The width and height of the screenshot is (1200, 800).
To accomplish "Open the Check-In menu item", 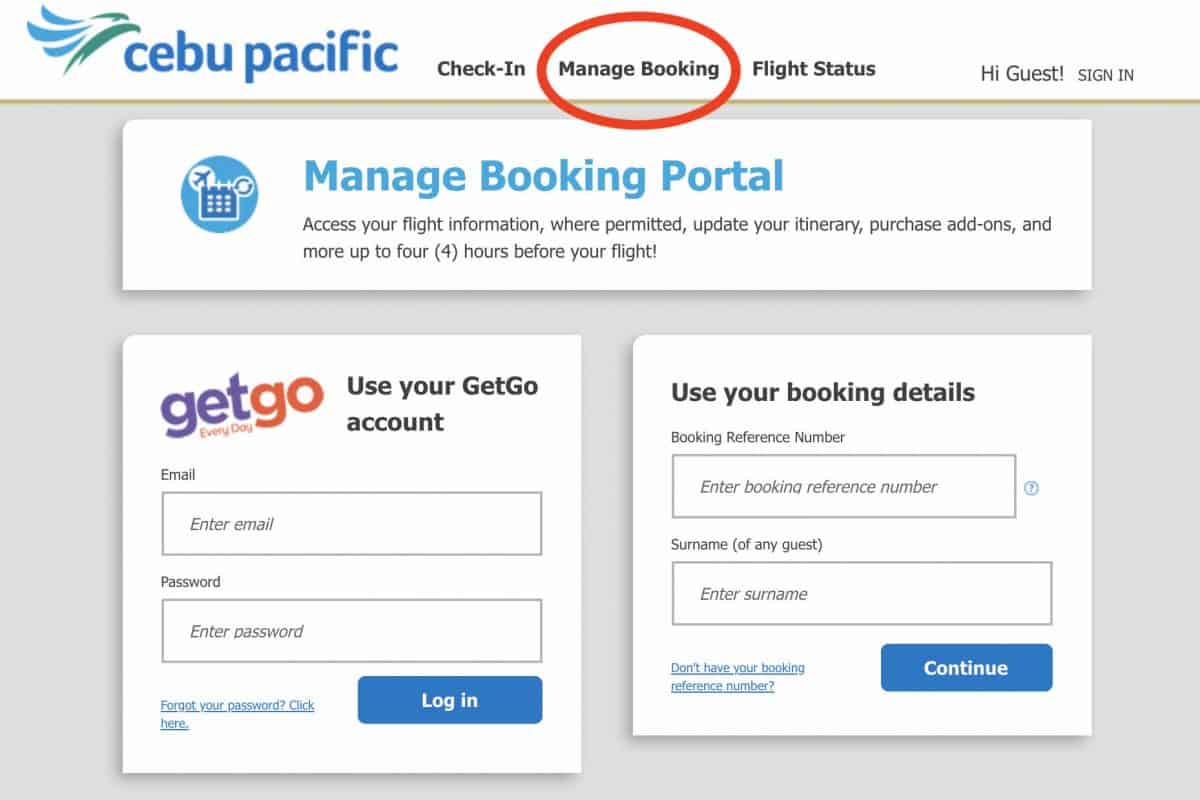I will [x=481, y=69].
